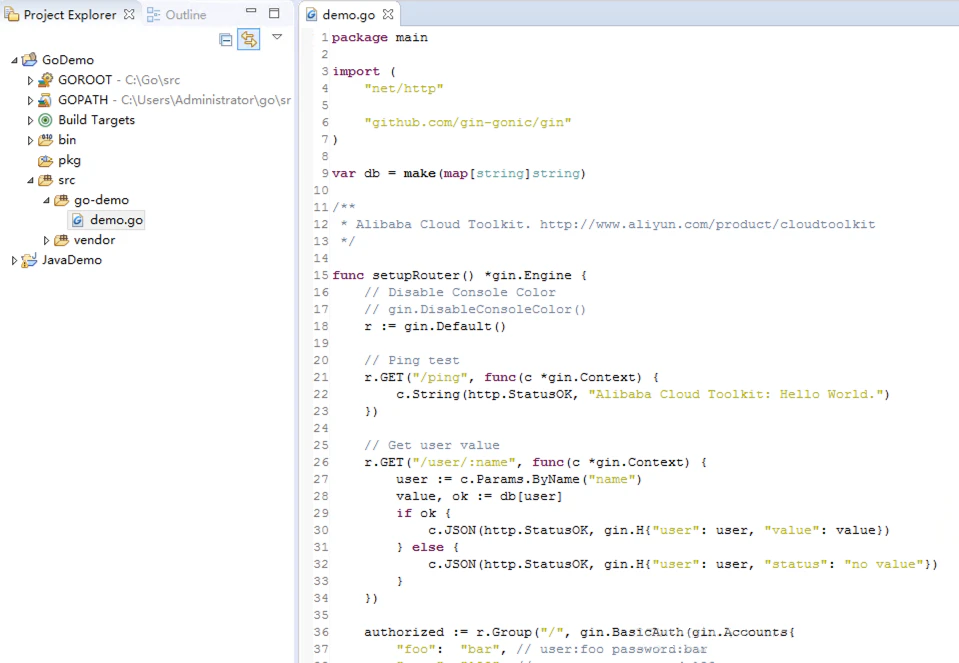This screenshot has width=959, height=663.
Task: Expand the GOPATH tree node
Action: tap(30, 100)
